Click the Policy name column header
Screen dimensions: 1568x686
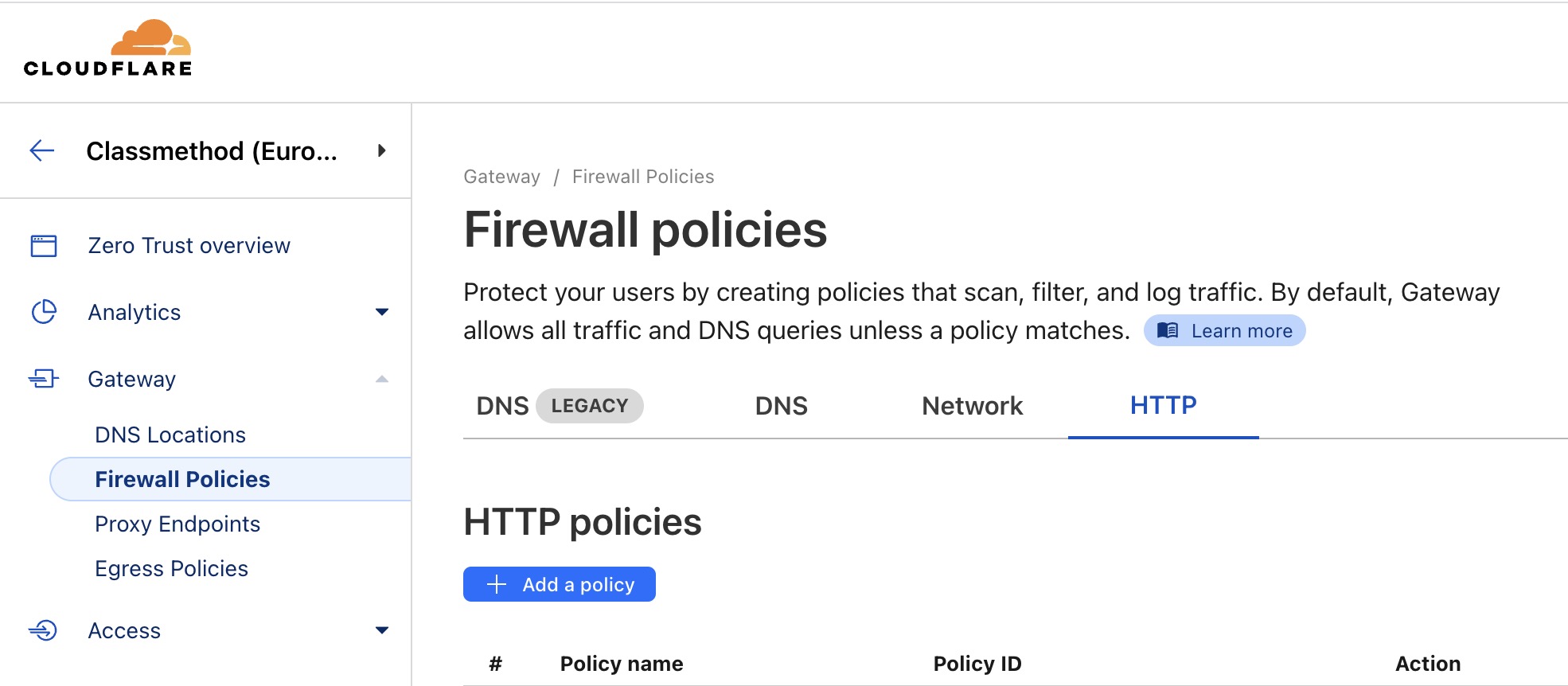(x=621, y=663)
